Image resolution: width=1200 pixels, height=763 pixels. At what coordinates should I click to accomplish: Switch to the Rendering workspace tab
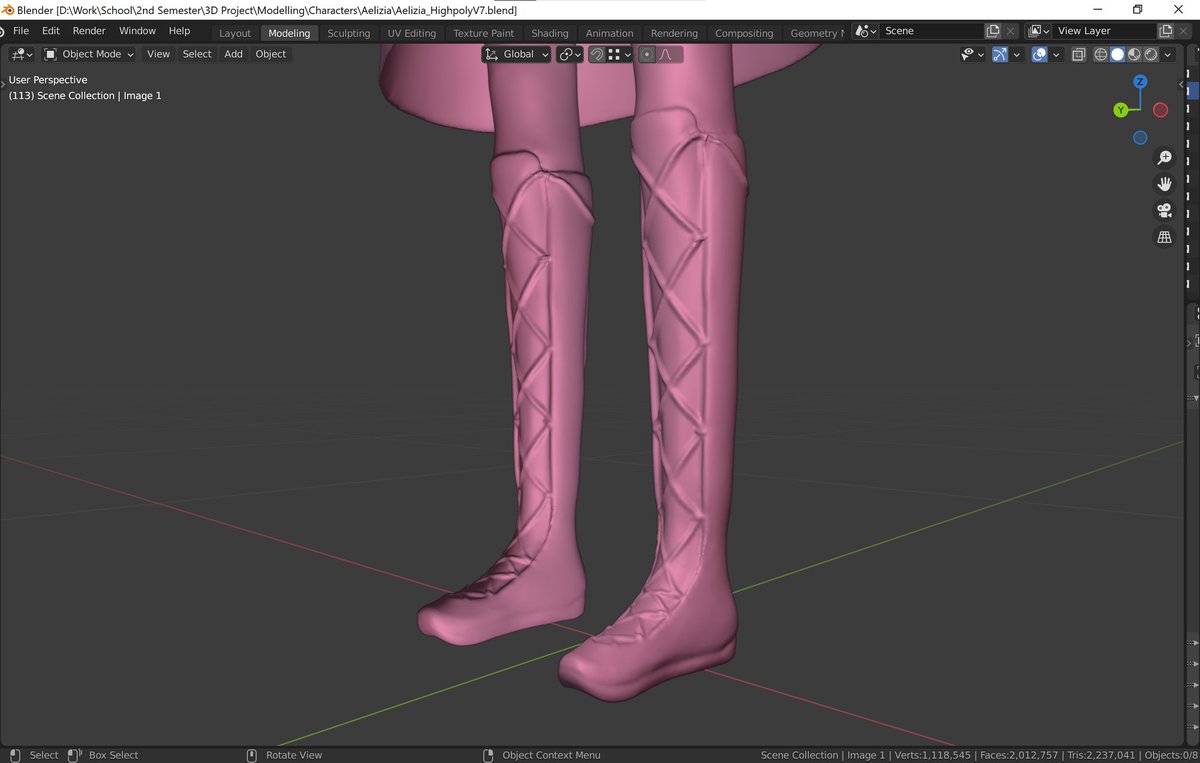pos(674,33)
